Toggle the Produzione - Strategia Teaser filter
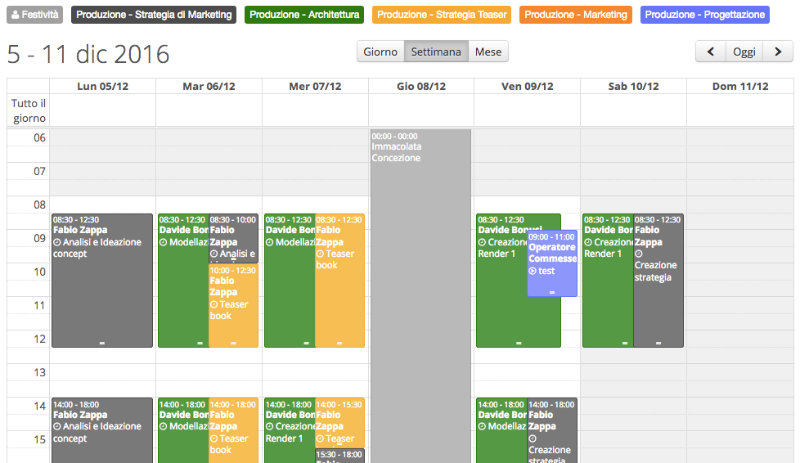The height and width of the screenshot is (463, 800). click(x=441, y=15)
